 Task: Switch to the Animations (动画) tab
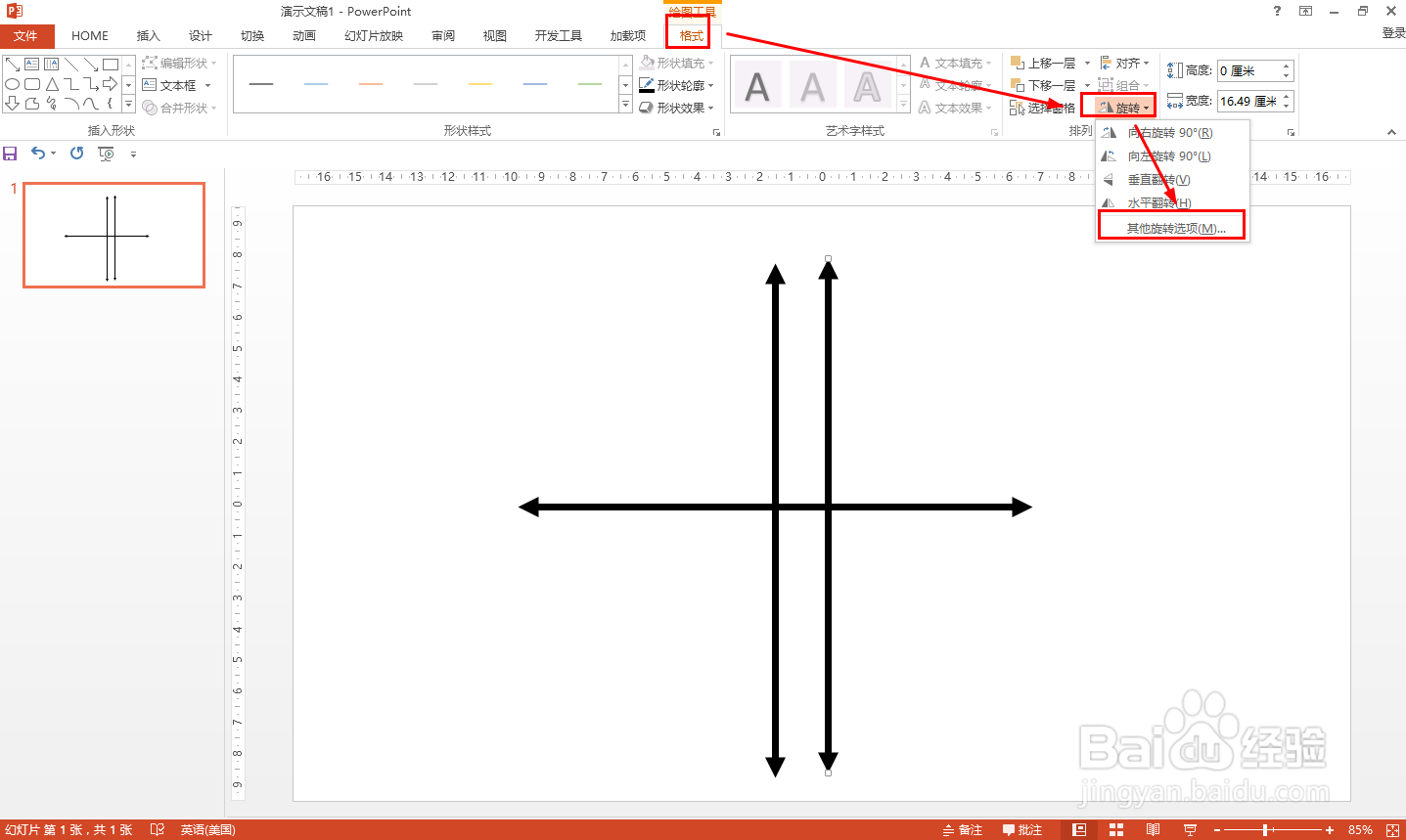click(304, 36)
